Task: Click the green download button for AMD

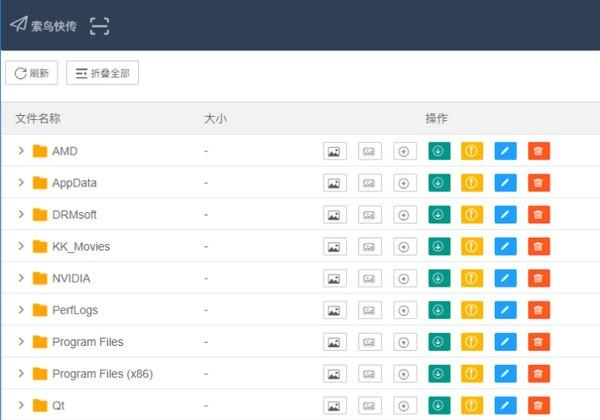Action: pos(439,151)
